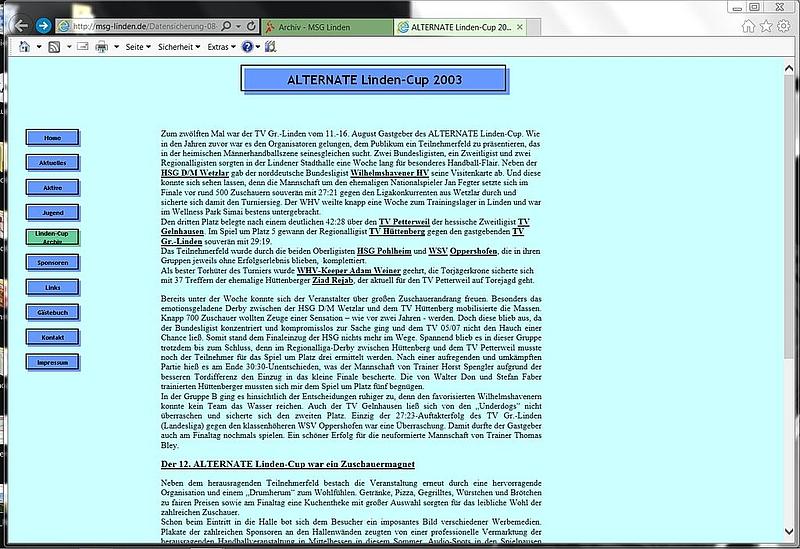Screen dimensions: 800x549
Task: Click the Gästebuch navigation button
Action: tap(53, 312)
